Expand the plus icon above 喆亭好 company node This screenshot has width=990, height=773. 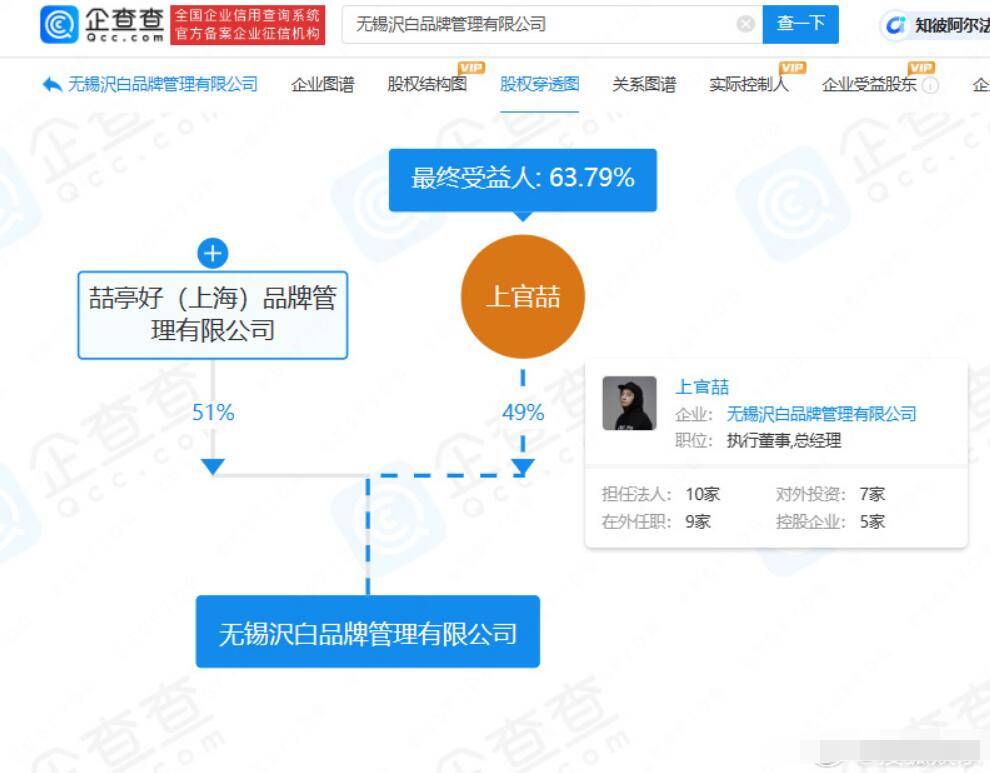tap(213, 254)
